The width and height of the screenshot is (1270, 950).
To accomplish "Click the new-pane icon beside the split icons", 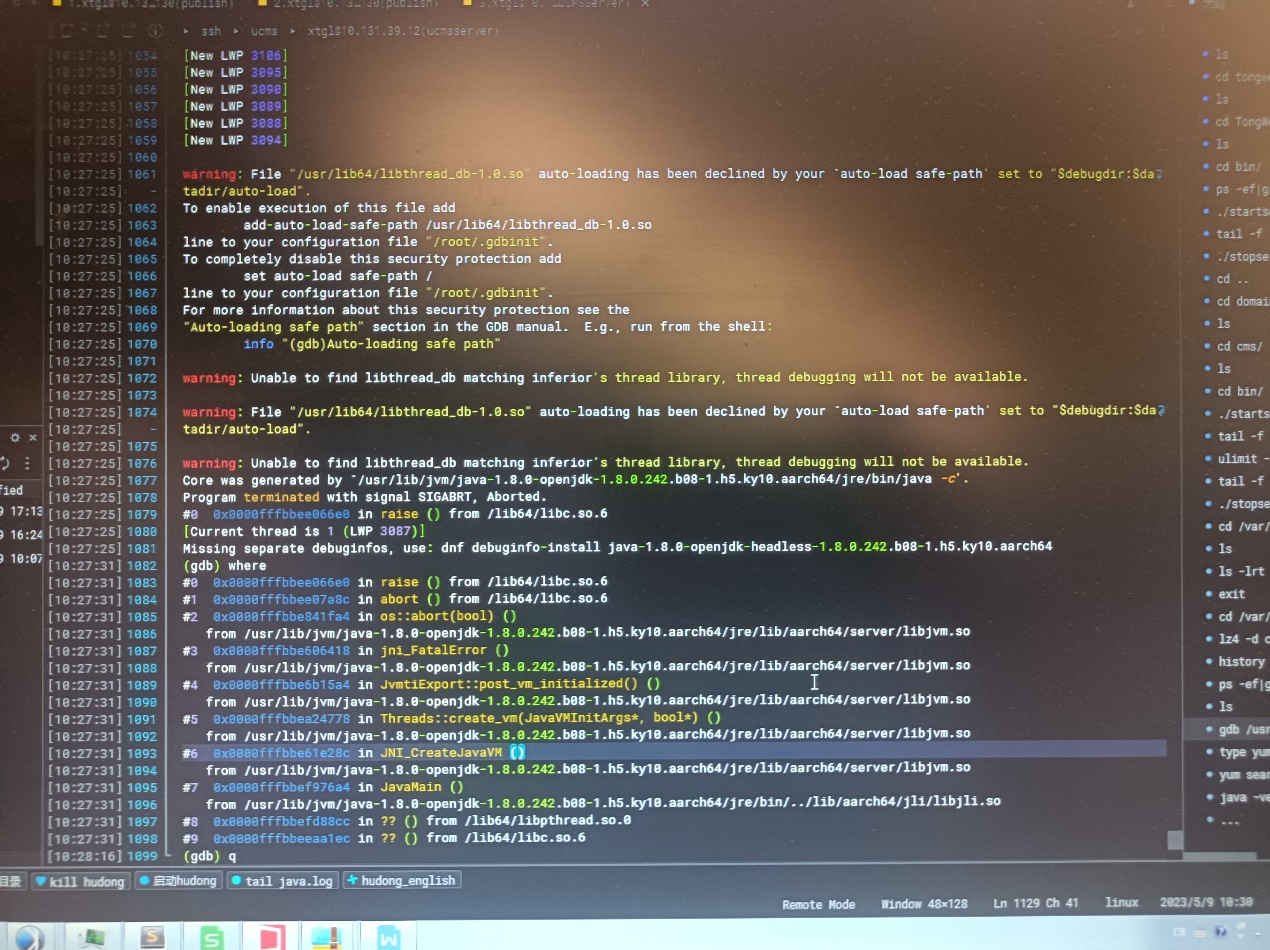I will pos(127,30).
